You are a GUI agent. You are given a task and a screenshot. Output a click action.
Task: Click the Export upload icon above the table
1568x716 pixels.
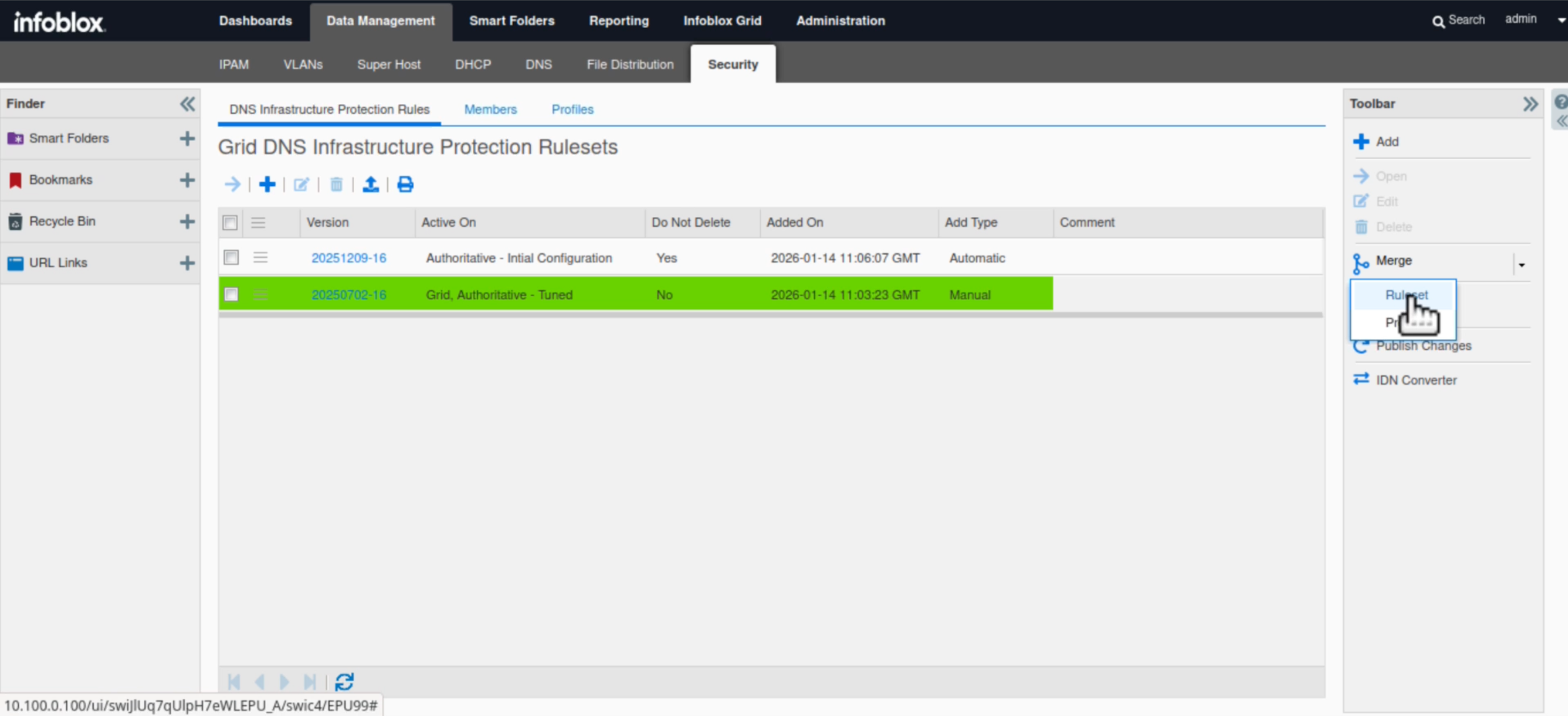pyautogui.click(x=370, y=184)
